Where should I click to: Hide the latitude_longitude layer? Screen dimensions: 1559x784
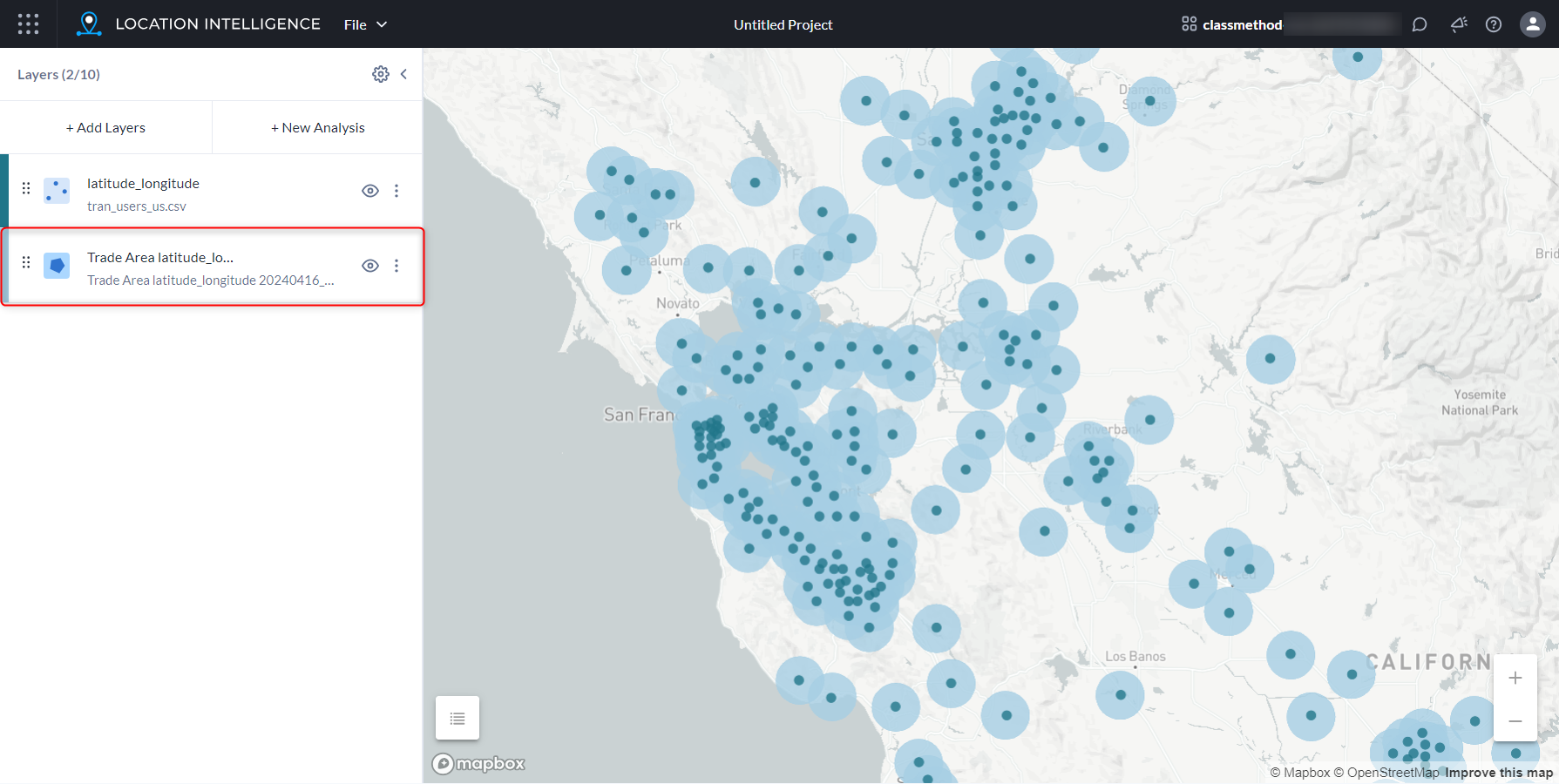[369, 190]
